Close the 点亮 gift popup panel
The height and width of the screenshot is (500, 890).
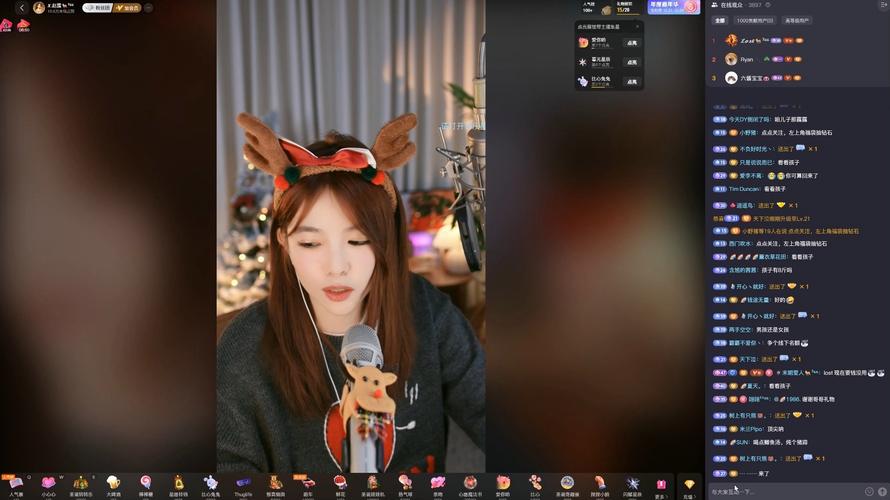point(637,26)
